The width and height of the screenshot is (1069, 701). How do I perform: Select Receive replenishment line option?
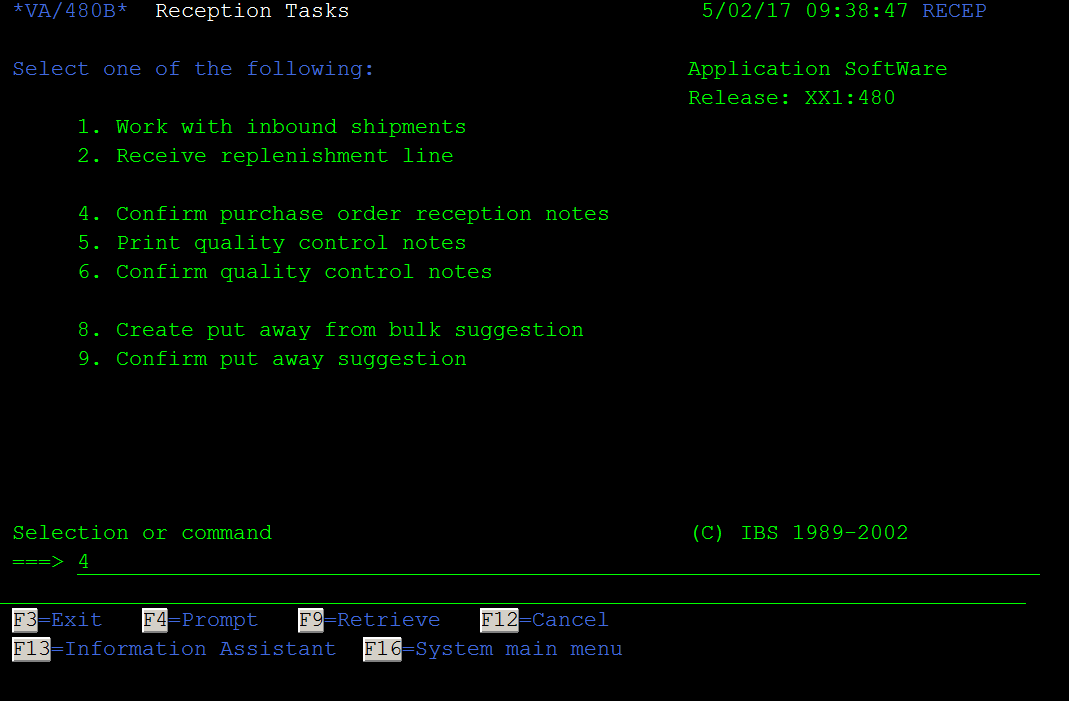tap(265, 156)
